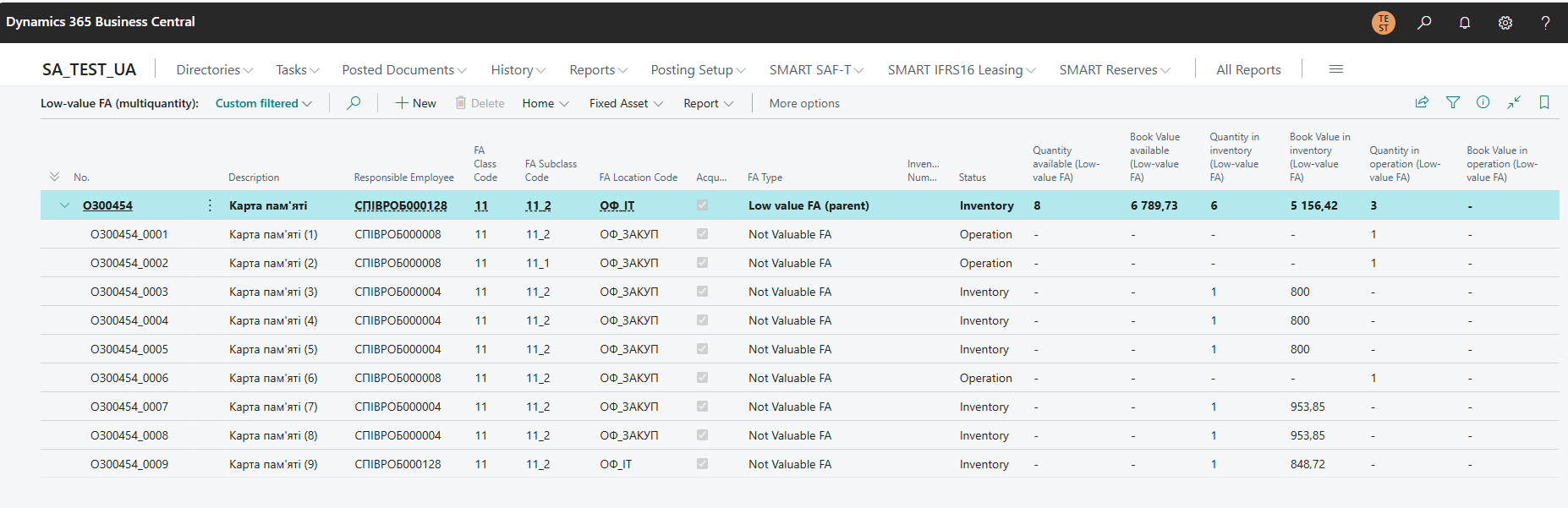
Task: Open the search magnifier in top bar
Action: point(1424,23)
